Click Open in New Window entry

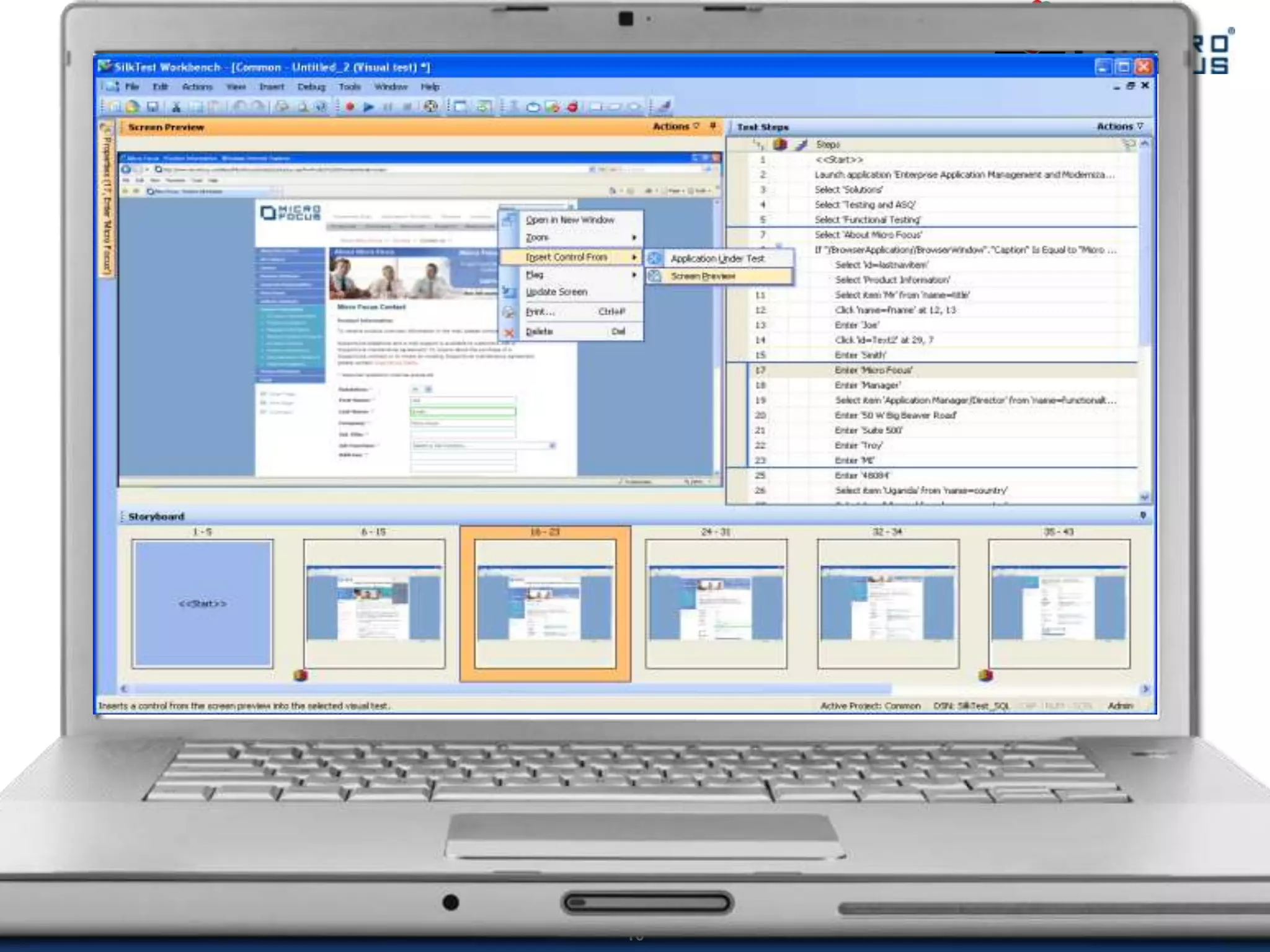pyautogui.click(x=570, y=220)
